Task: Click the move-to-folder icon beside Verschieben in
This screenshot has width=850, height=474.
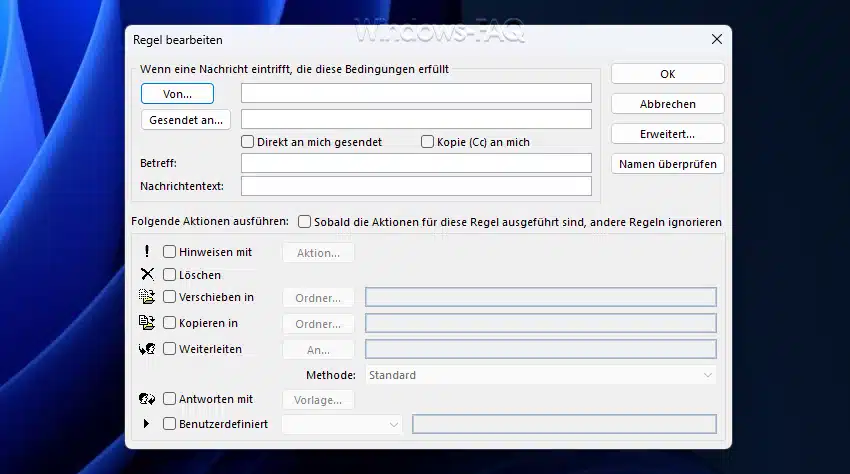Action: [147, 297]
